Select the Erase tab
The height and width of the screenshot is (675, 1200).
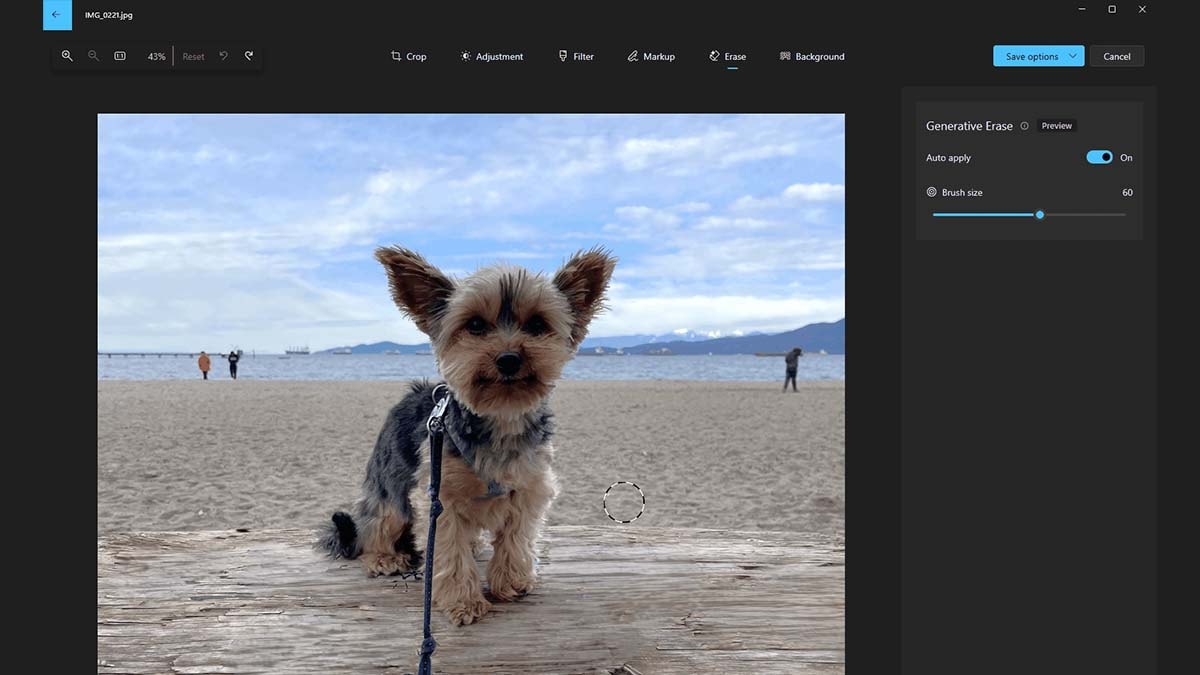point(727,57)
